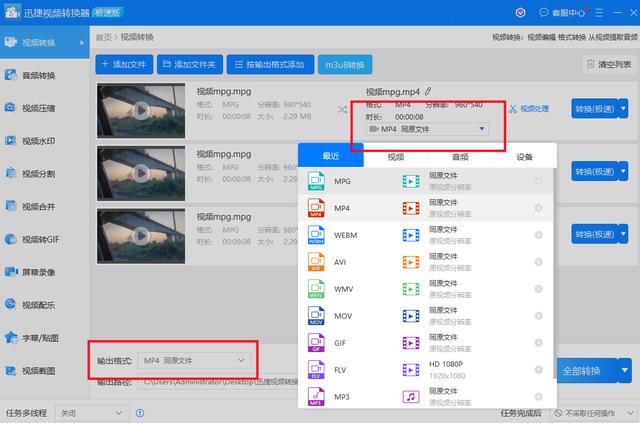Select the MP3 format icon in the list
The height and width of the screenshot is (423, 640).
click(316, 396)
